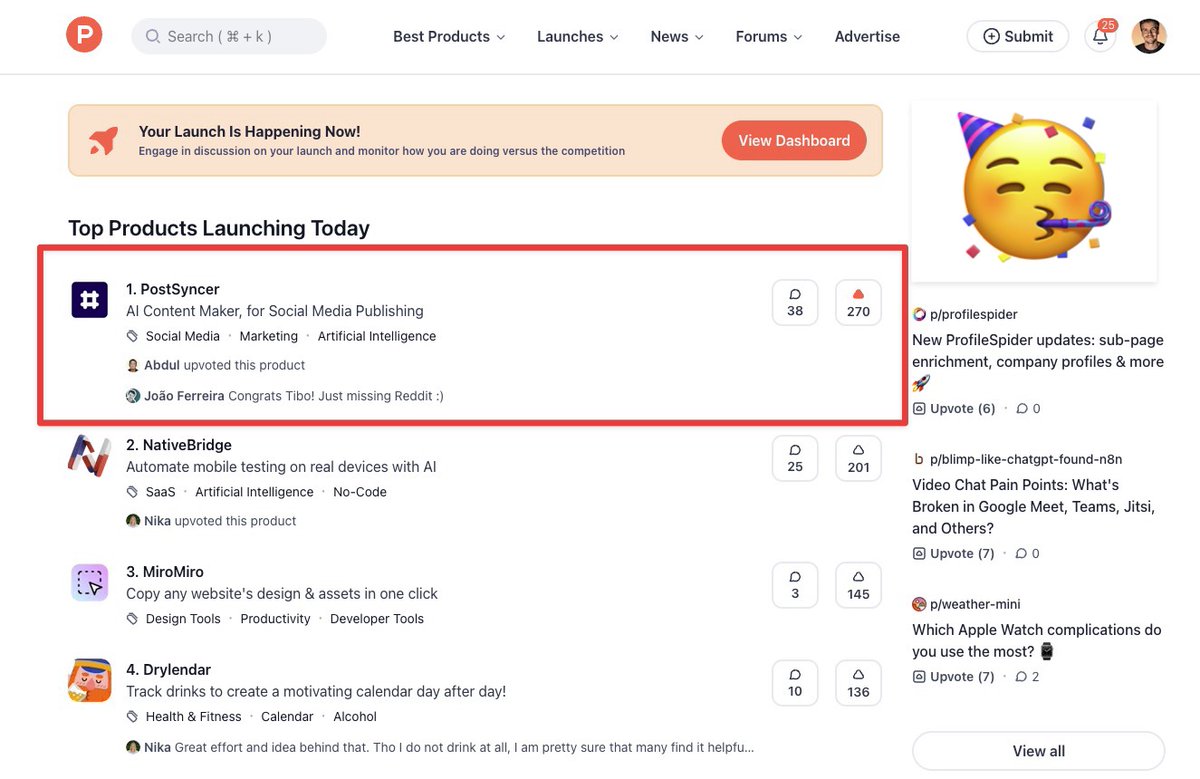Upvote the ProfileSpider post, Upvote (6)

coord(954,408)
